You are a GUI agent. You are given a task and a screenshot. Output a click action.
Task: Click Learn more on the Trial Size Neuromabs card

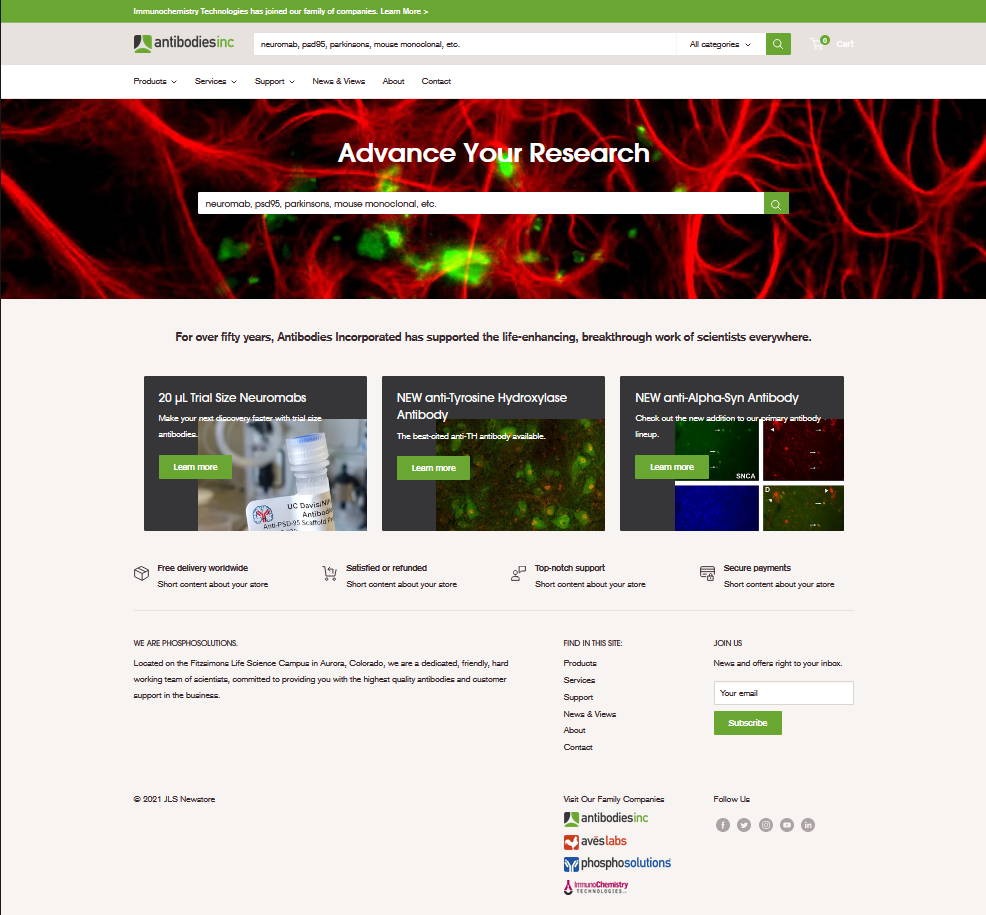195,467
